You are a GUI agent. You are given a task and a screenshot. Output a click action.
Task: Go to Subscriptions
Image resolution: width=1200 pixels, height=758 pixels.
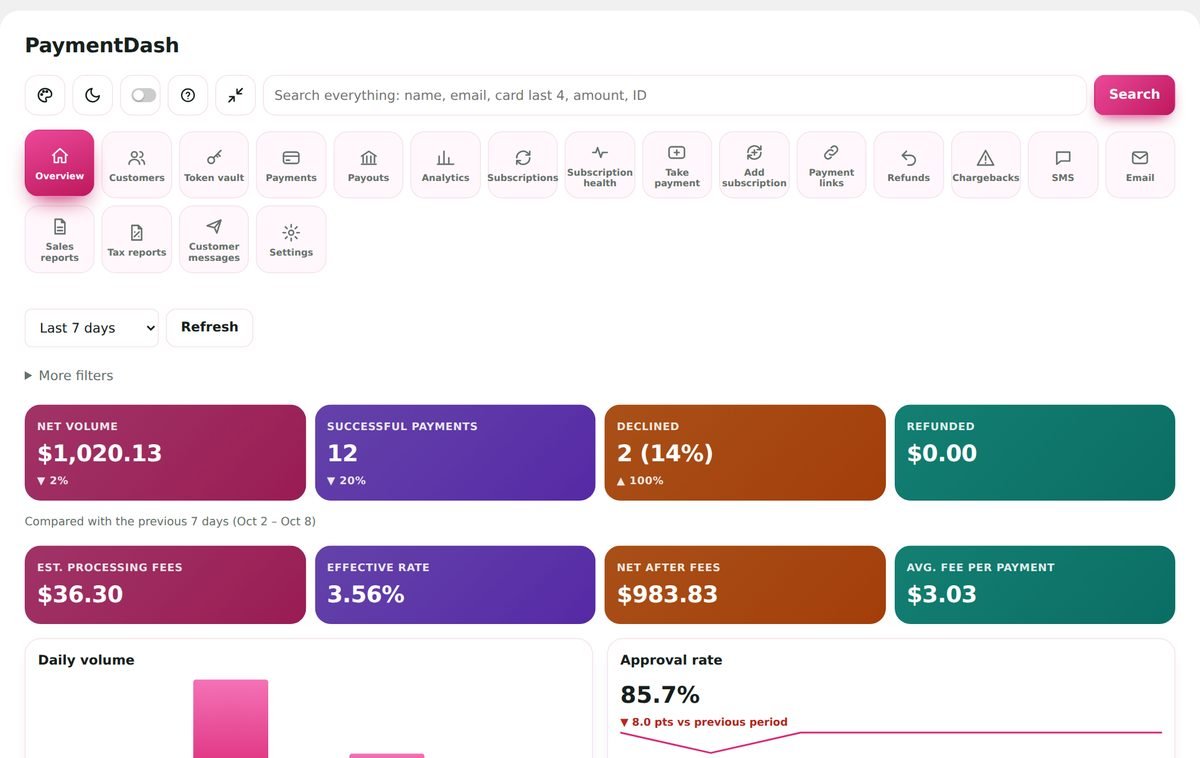coord(523,165)
